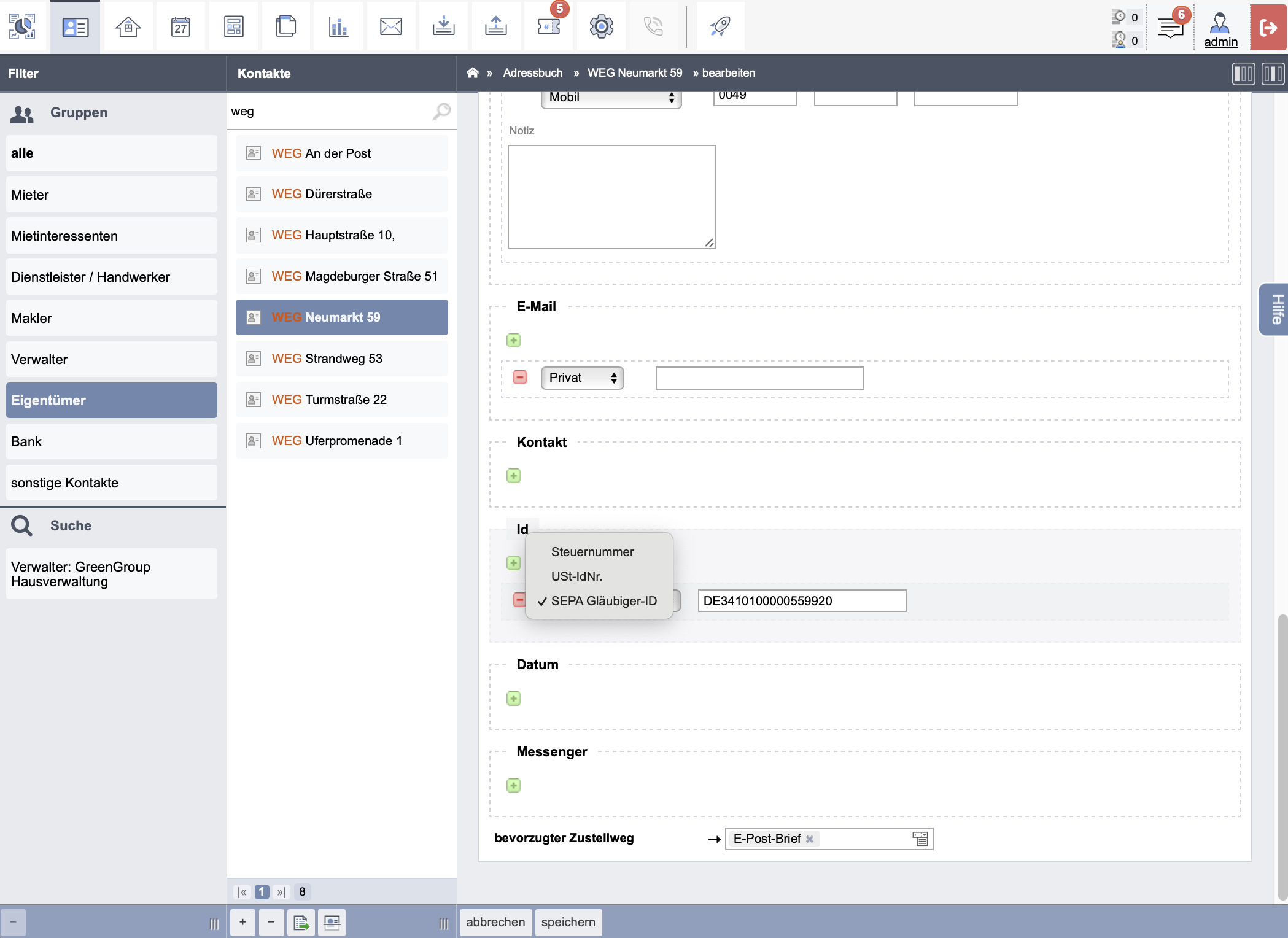Open the Privat e-mail type dropdown
The image size is (1288, 938).
583,378
